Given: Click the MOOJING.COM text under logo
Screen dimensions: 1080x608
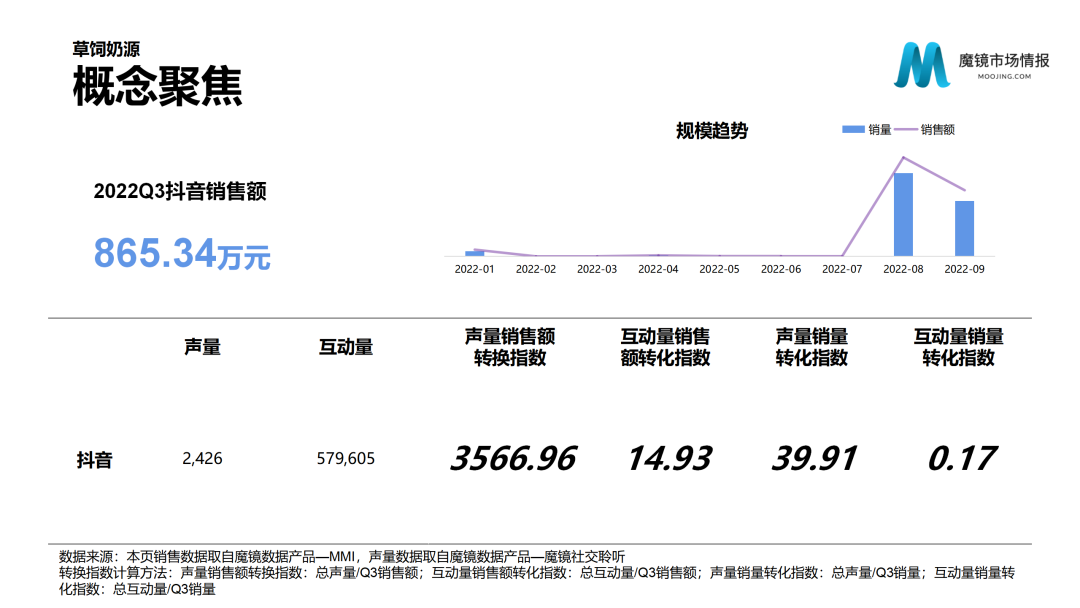Looking at the screenshot, I should tap(1004, 76).
